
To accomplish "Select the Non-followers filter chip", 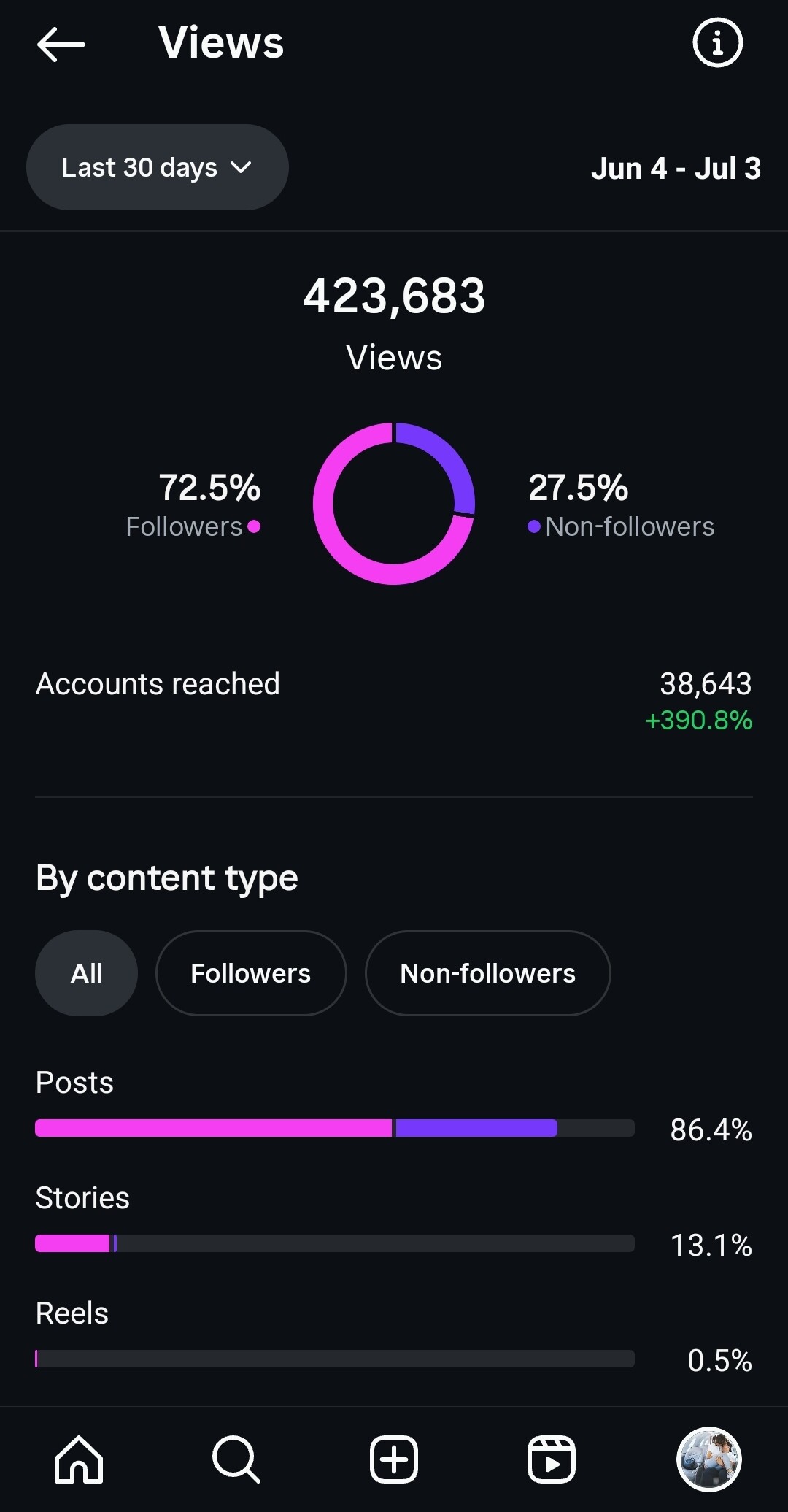I will pyautogui.click(x=487, y=973).
